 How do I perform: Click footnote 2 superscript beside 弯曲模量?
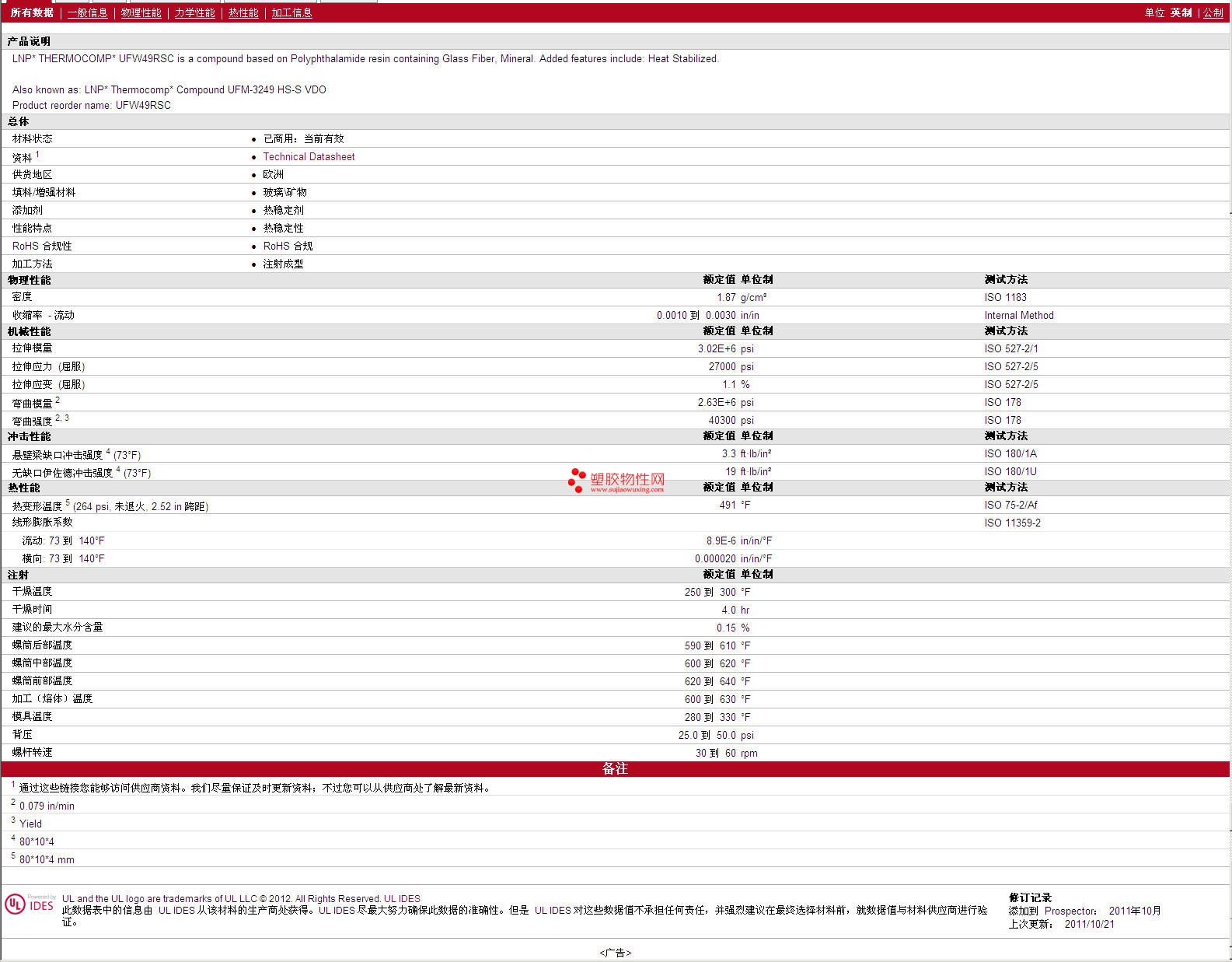click(x=58, y=401)
